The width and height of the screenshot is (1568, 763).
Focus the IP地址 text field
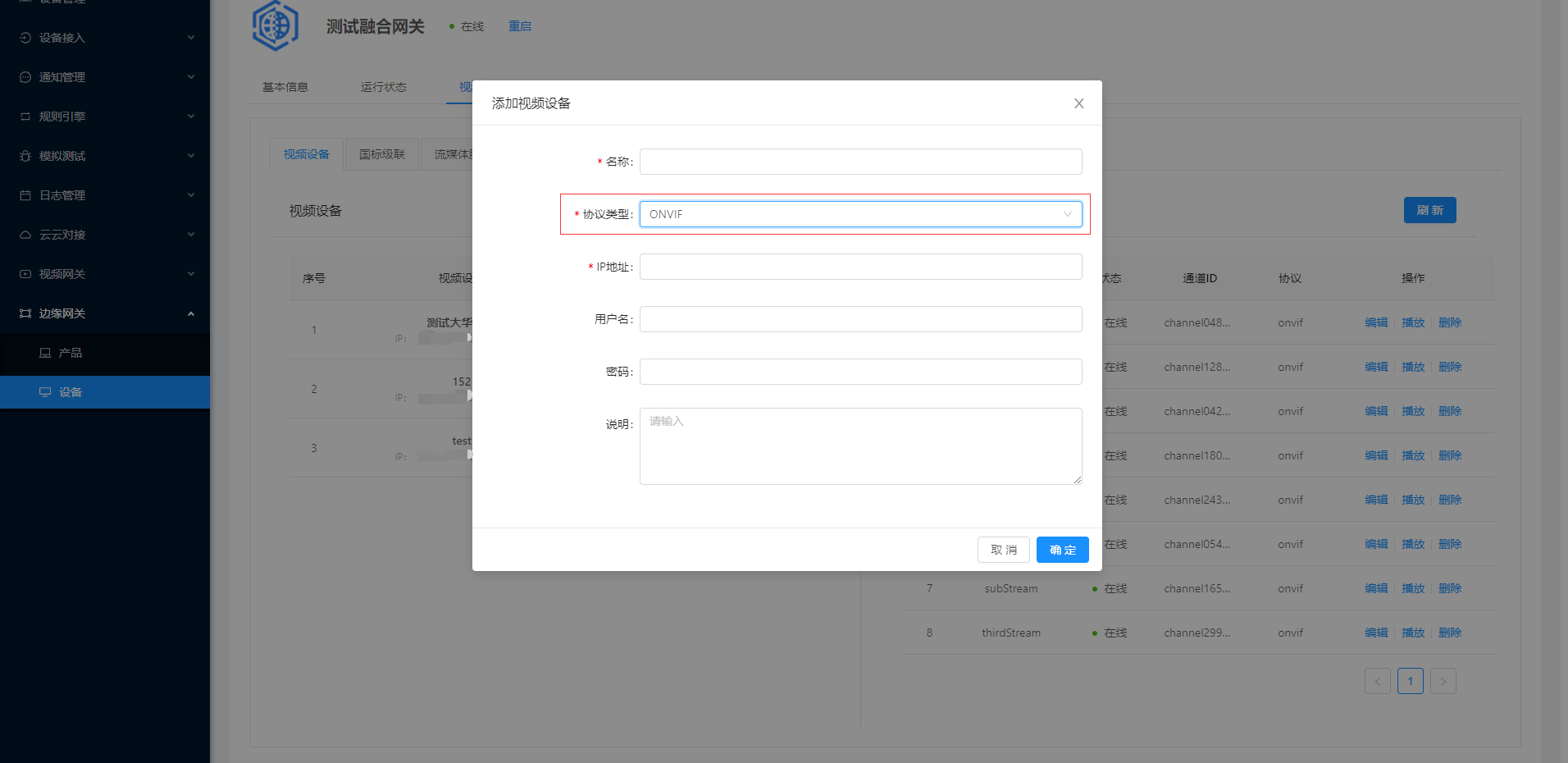tap(860, 267)
